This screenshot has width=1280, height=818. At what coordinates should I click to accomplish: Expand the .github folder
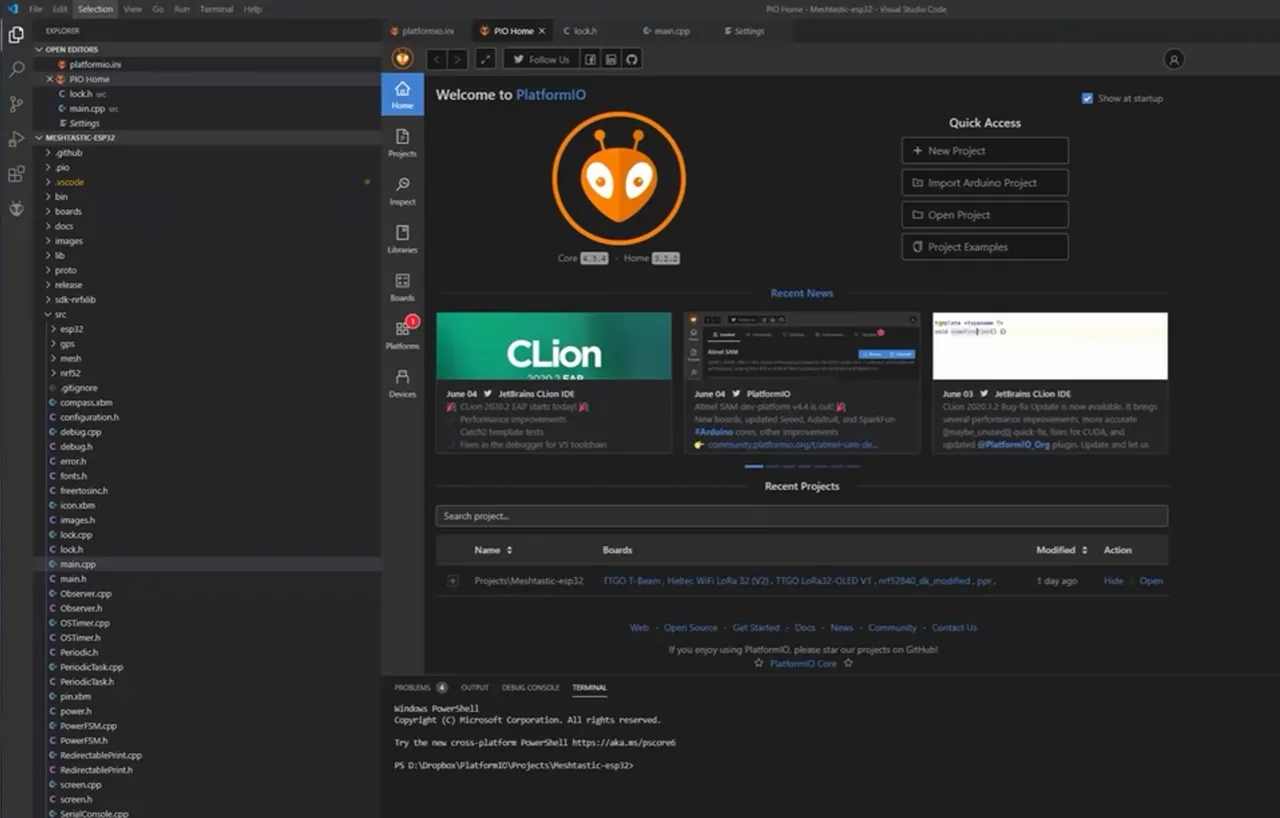pos(49,153)
